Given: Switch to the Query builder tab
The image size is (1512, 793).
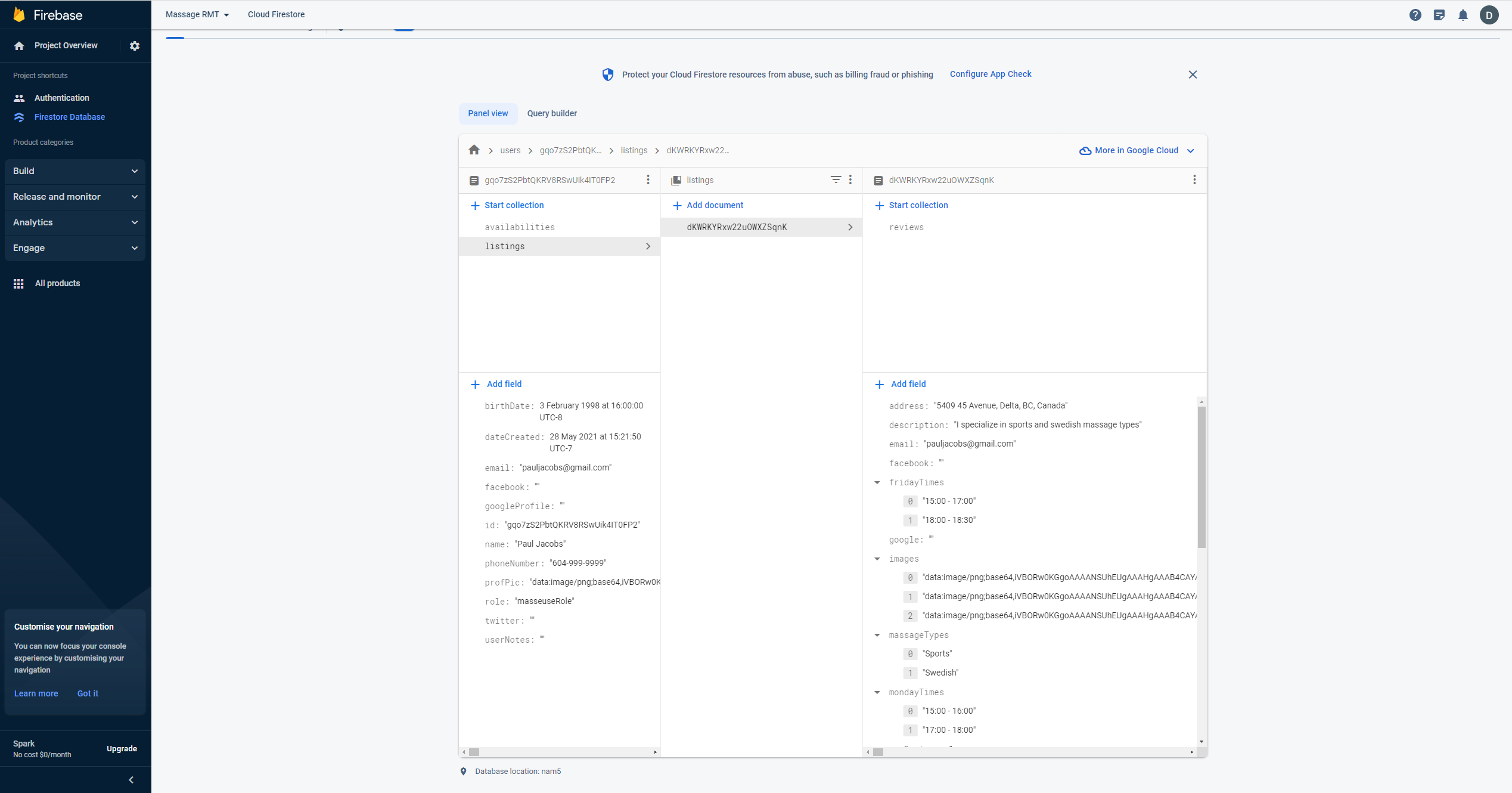Looking at the screenshot, I should [551, 113].
